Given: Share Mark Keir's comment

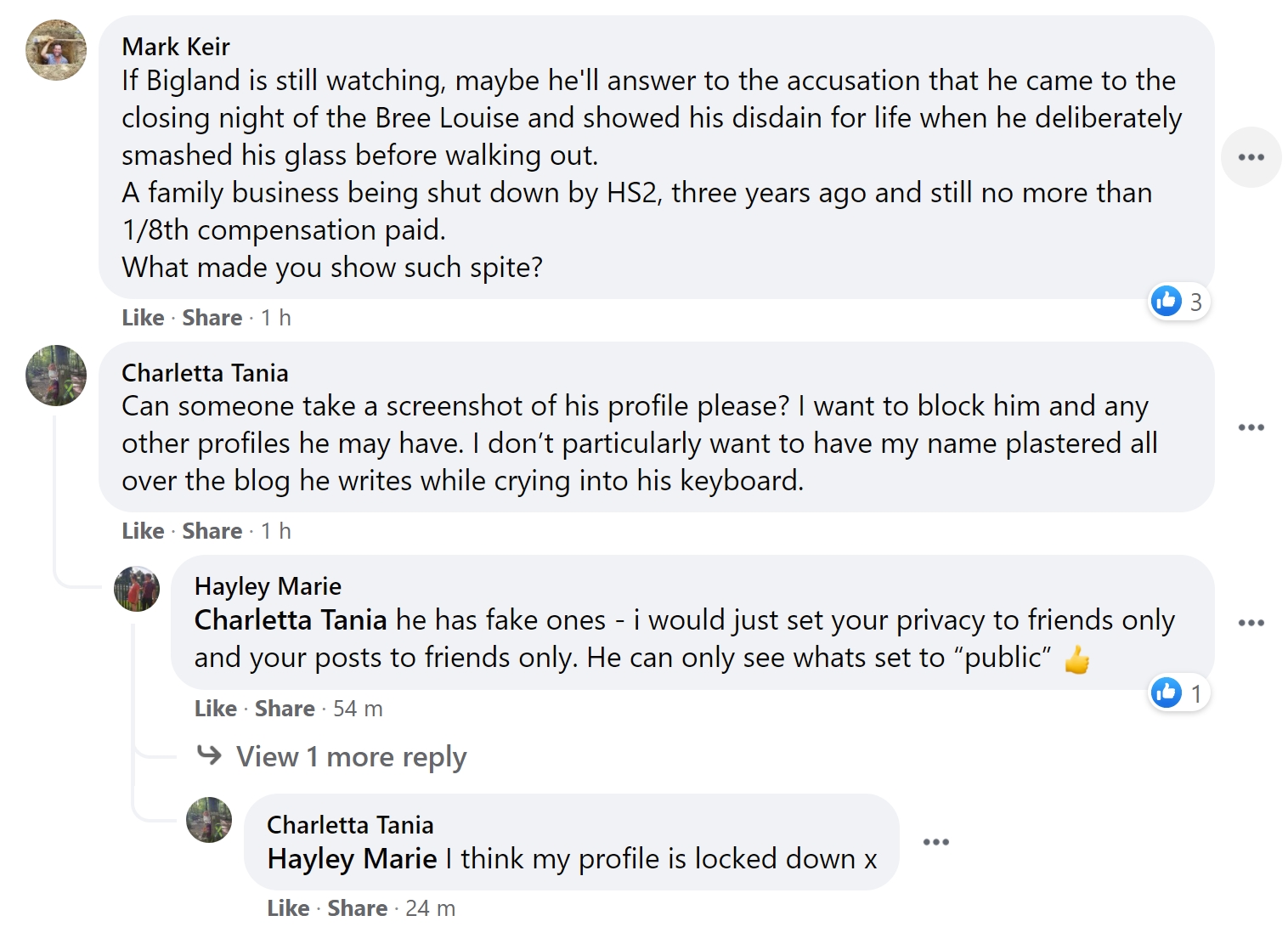Looking at the screenshot, I should (x=212, y=318).
